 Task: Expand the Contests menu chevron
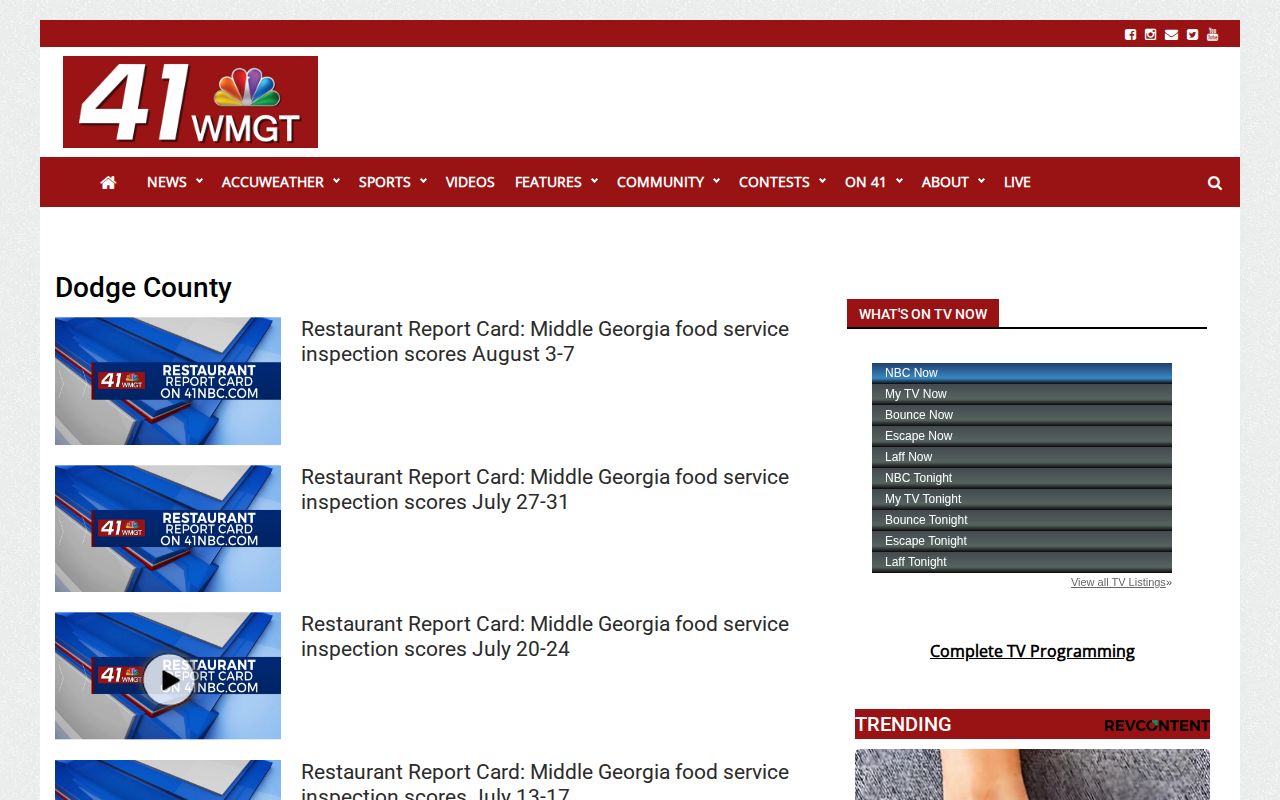822,181
